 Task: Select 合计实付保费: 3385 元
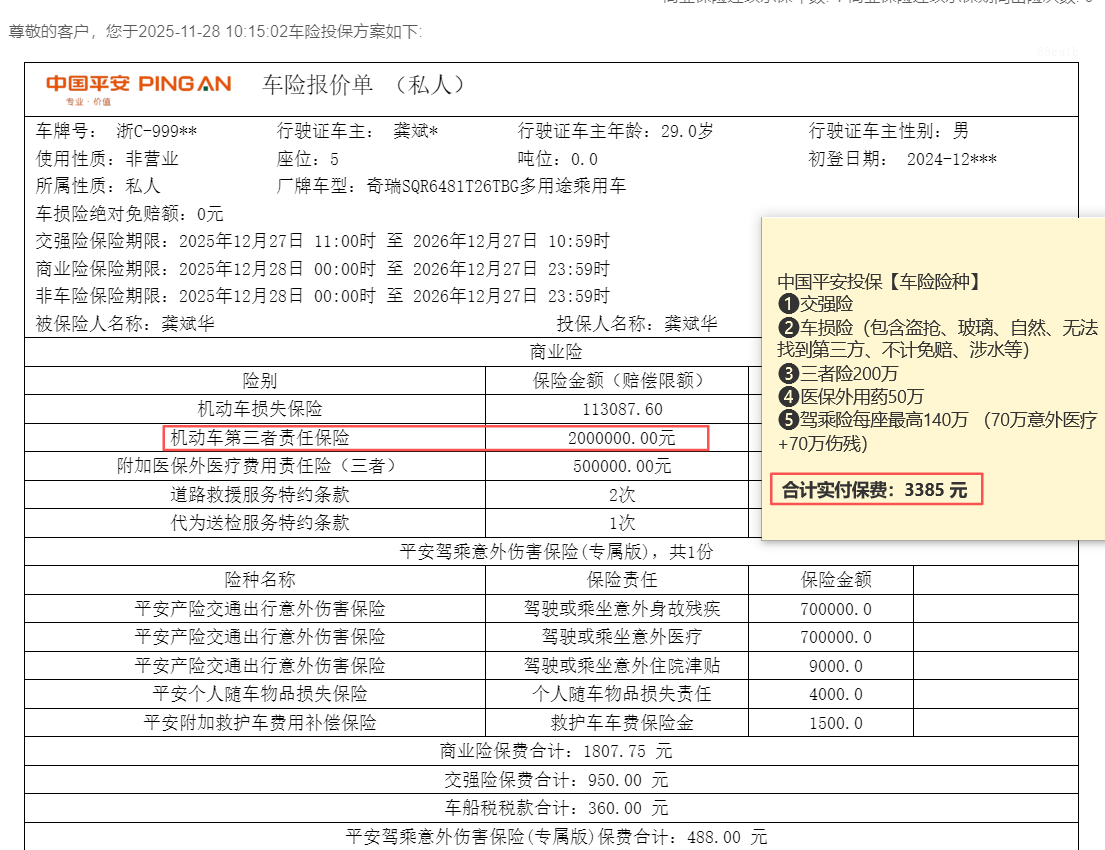click(x=875, y=489)
